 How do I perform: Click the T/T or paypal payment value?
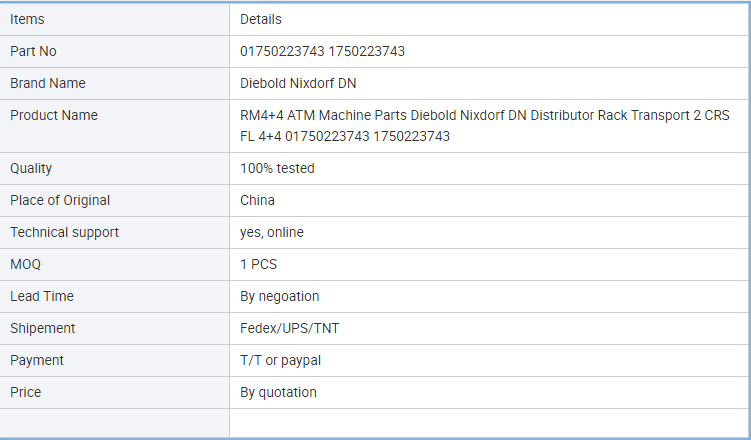tap(281, 361)
